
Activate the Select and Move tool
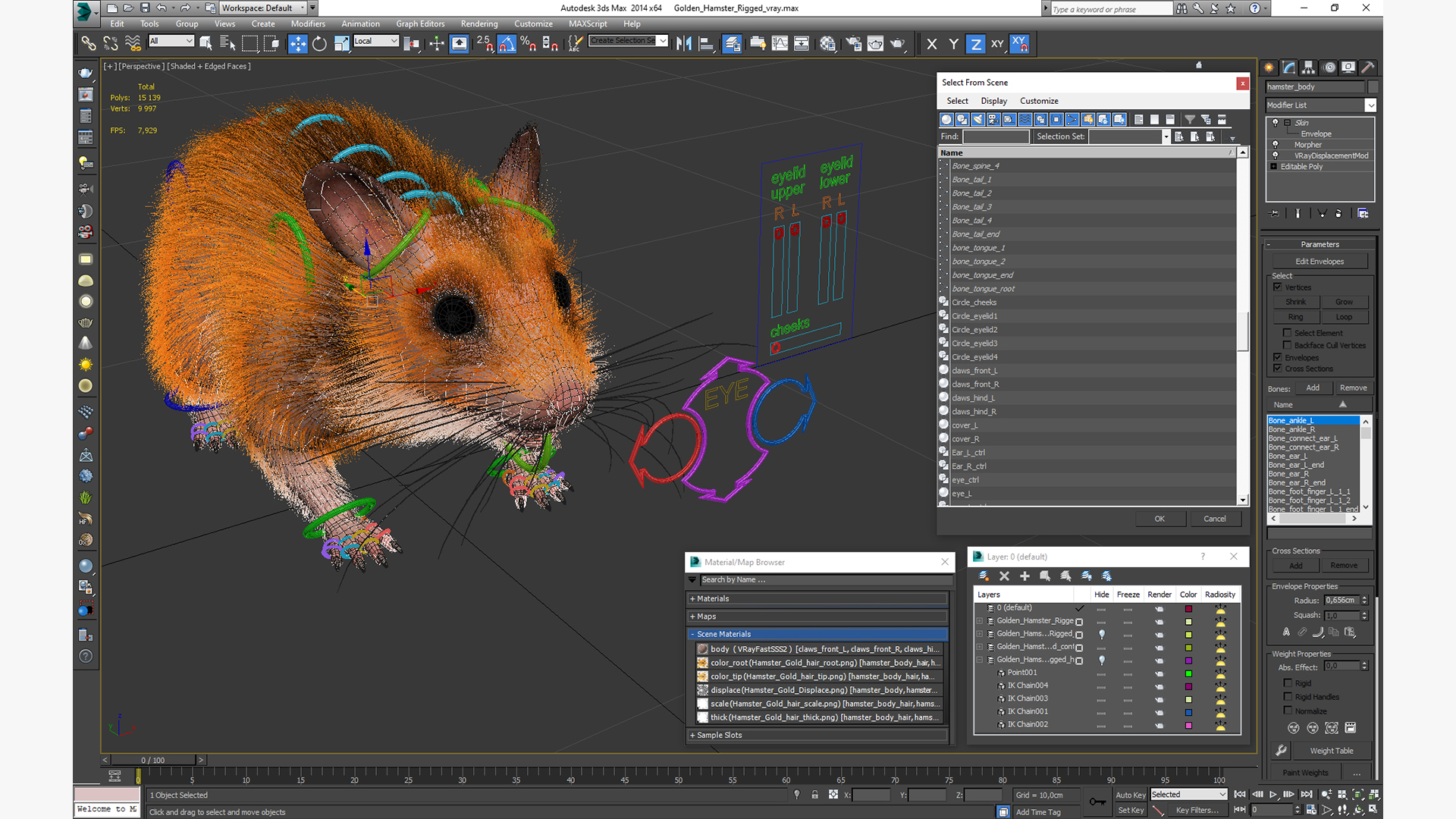pos(297,43)
